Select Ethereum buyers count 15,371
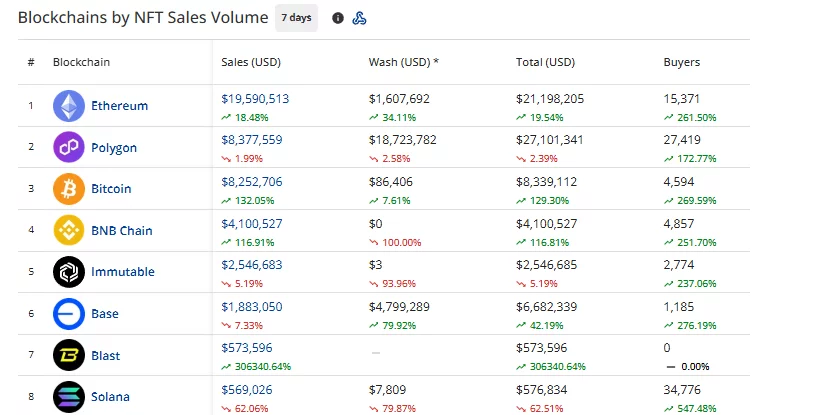The width and height of the screenshot is (822, 415). (682, 99)
